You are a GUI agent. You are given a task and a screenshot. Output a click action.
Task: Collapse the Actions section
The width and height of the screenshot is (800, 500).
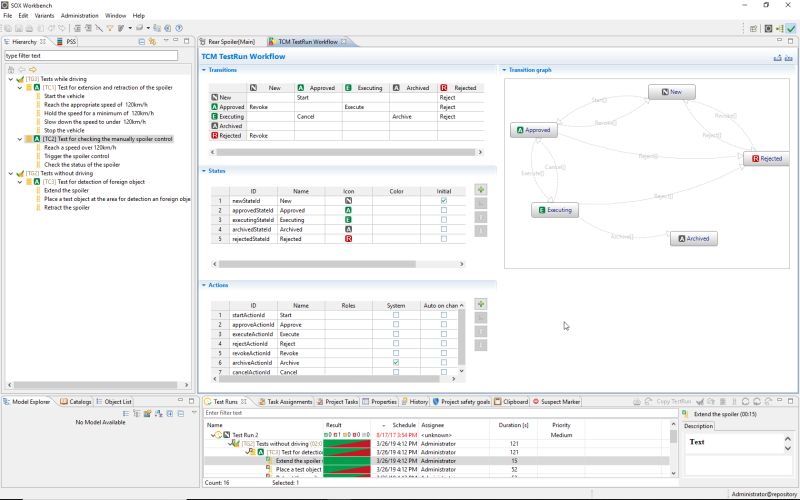[204, 285]
